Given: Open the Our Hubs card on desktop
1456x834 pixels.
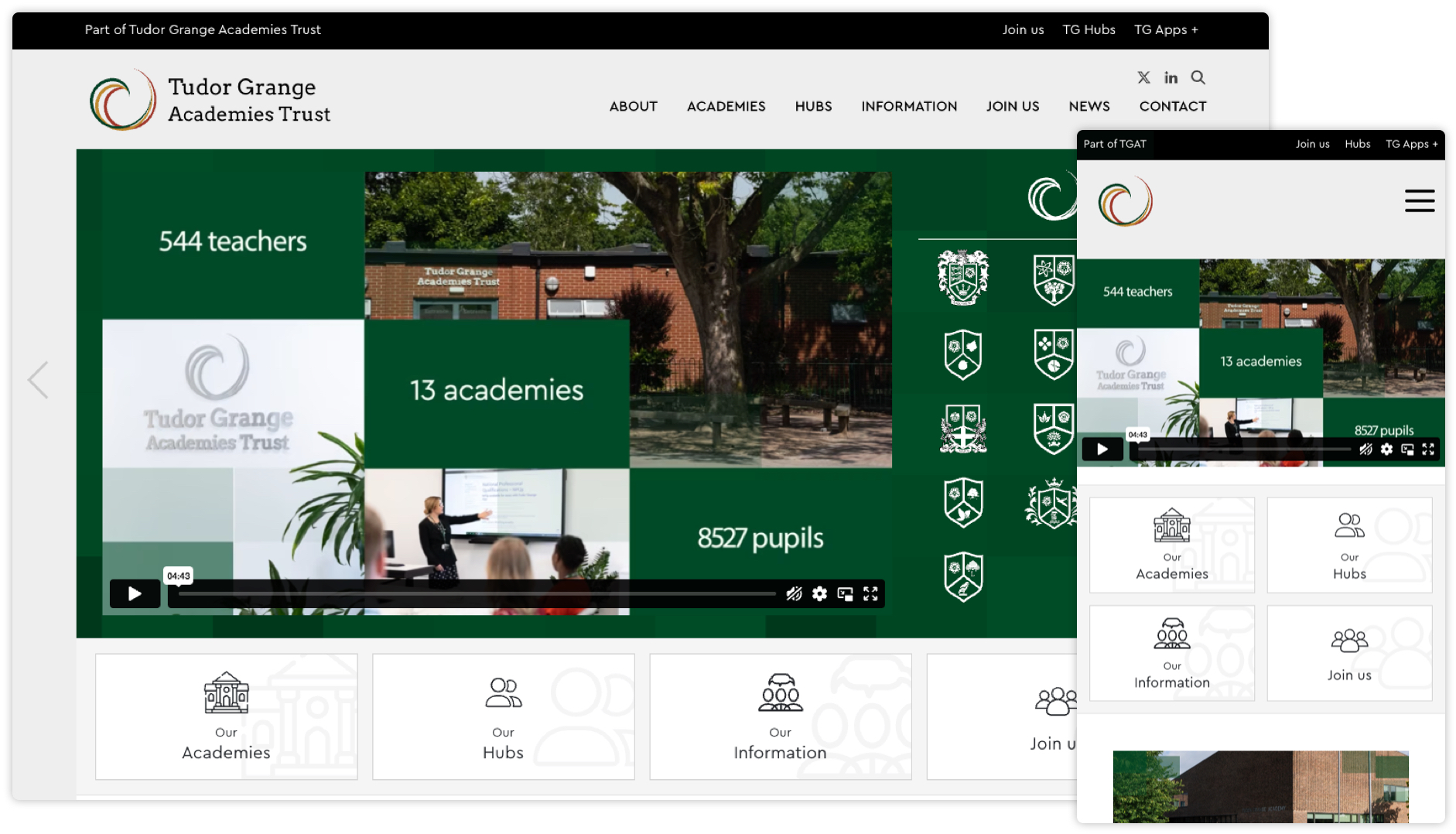Looking at the screenshot, I should tap(503, 716).
